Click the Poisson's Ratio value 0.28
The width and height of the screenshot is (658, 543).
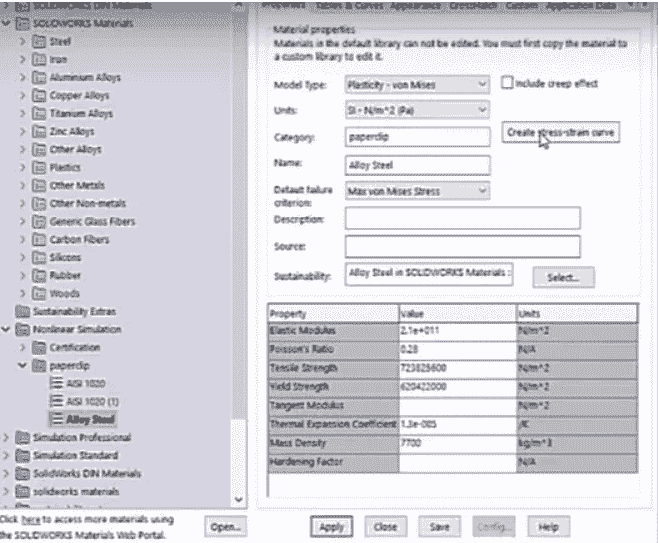(x=457, y=349)
